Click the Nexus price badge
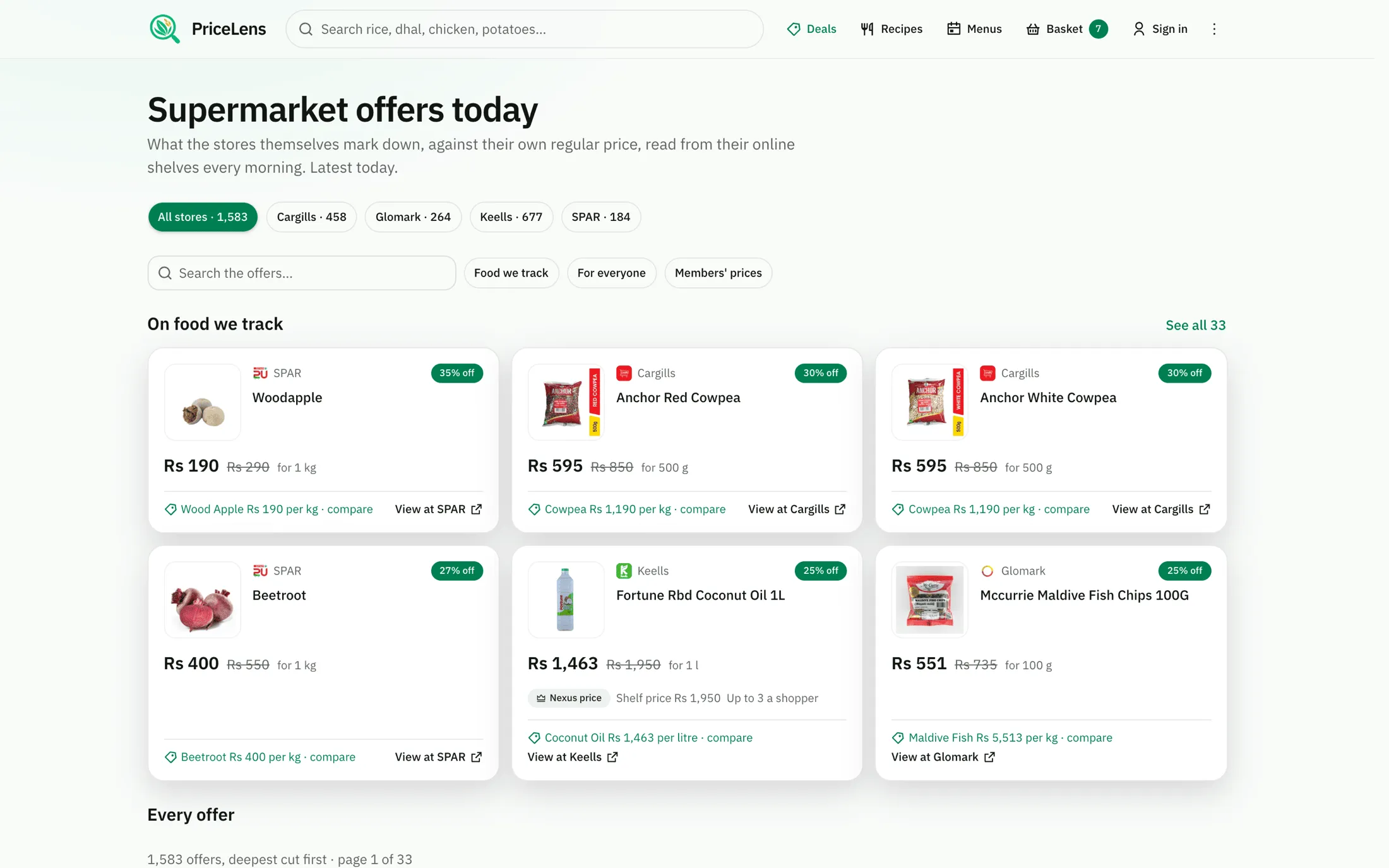The width and height of the screenshot is (1389, 868). click(x=569, y=698)
